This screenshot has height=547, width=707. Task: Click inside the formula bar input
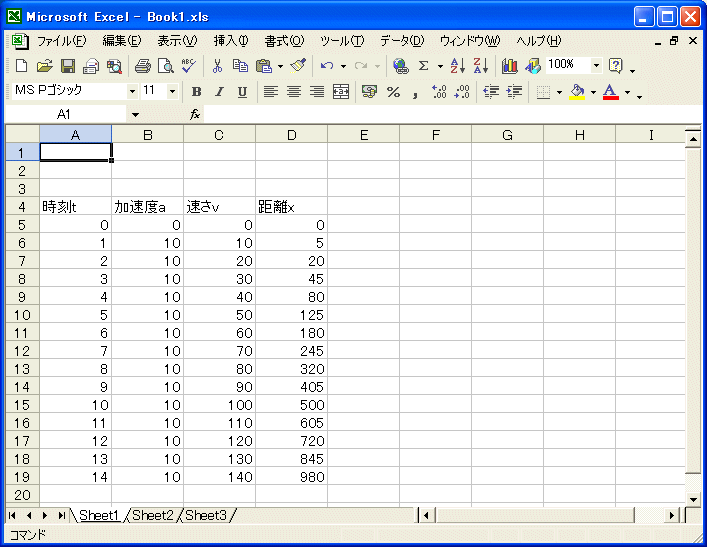click(x=451, y=115)
